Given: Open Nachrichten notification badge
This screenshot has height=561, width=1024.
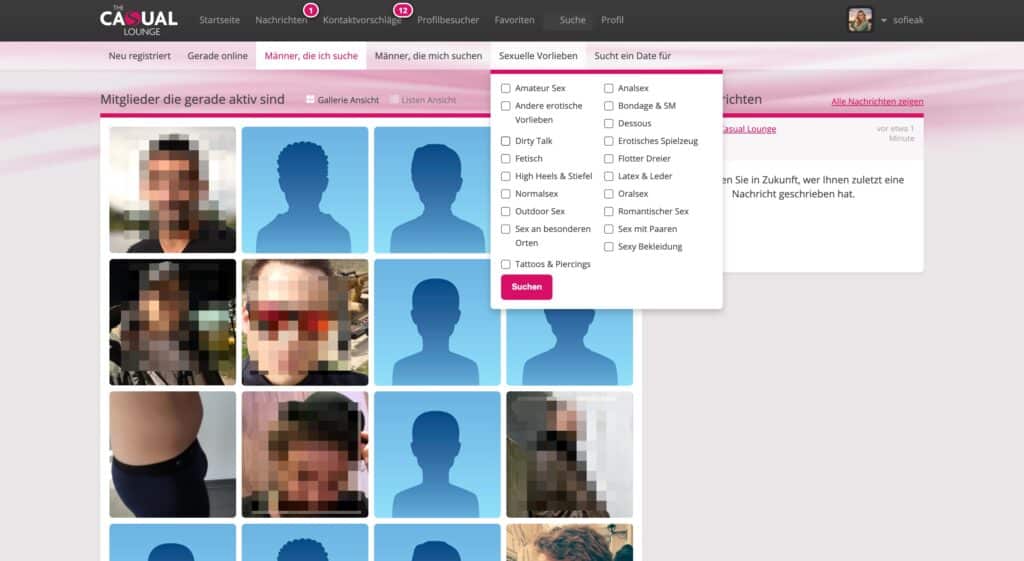Looking at the screenshot, I should [311, 10].
